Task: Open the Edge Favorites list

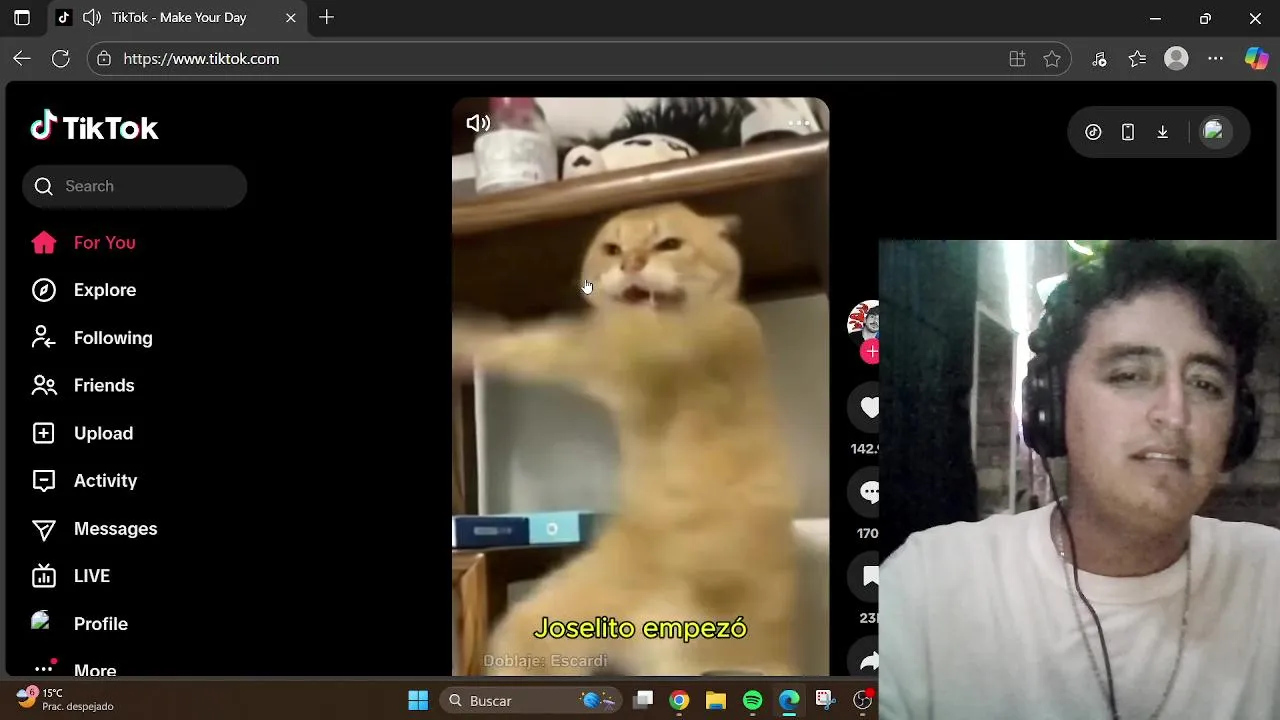Action: (1137, 59)
